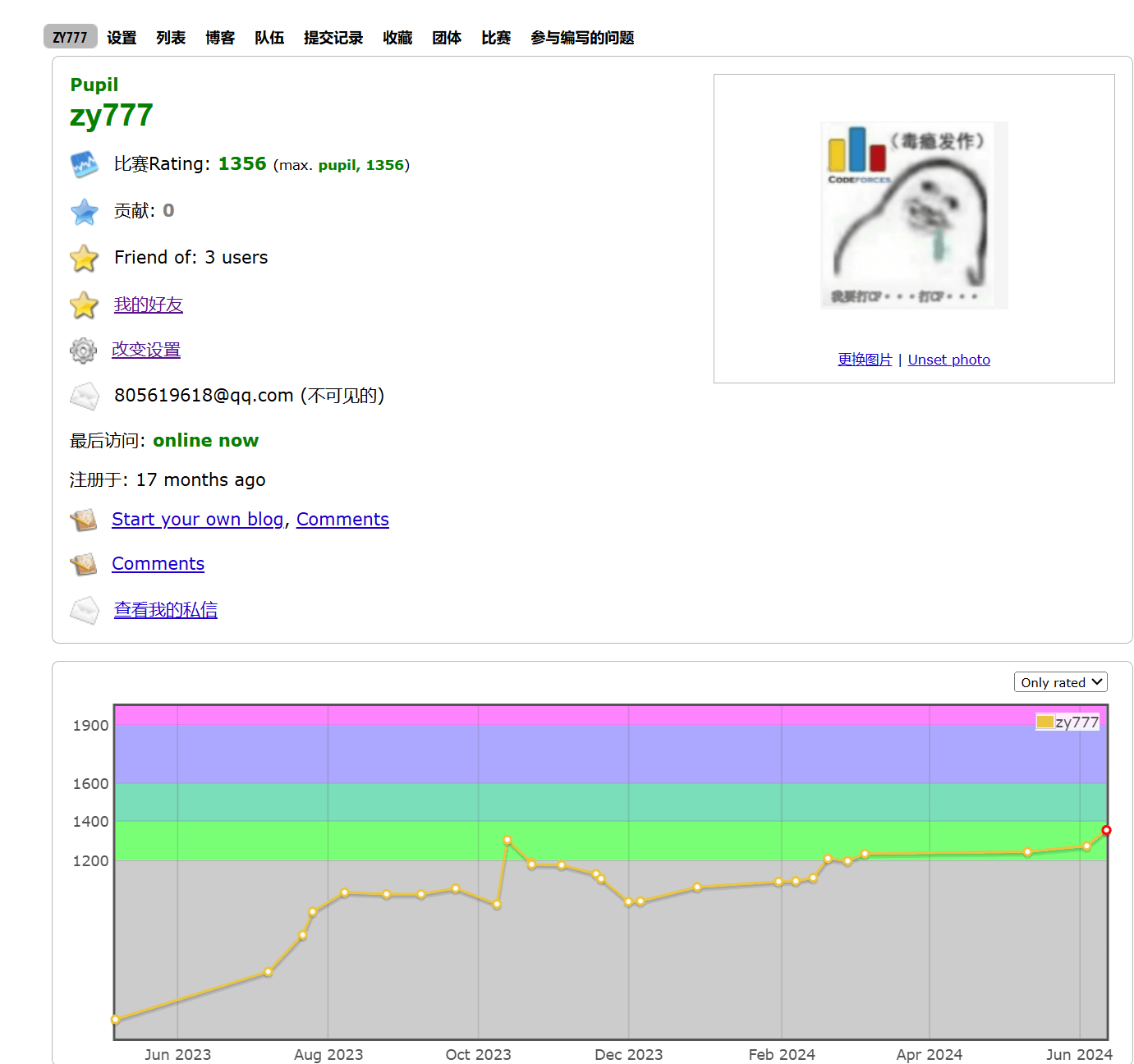Click the Start your own blog link
The width and height of the screenshot is (1134, 1064).
pos(198,520)
